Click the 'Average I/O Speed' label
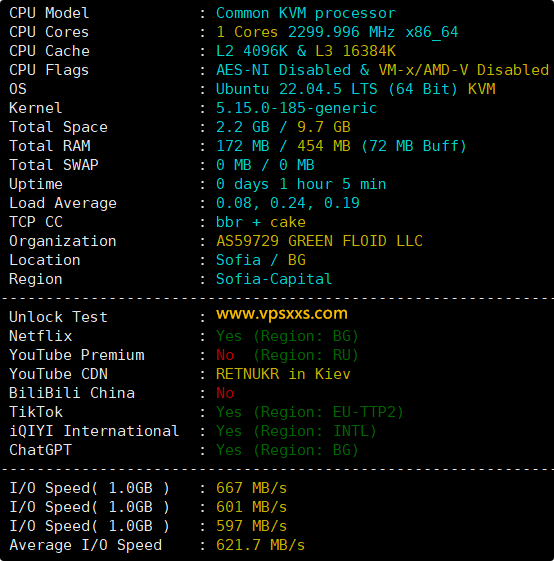The image size is (554, 561). coord(86,545)
